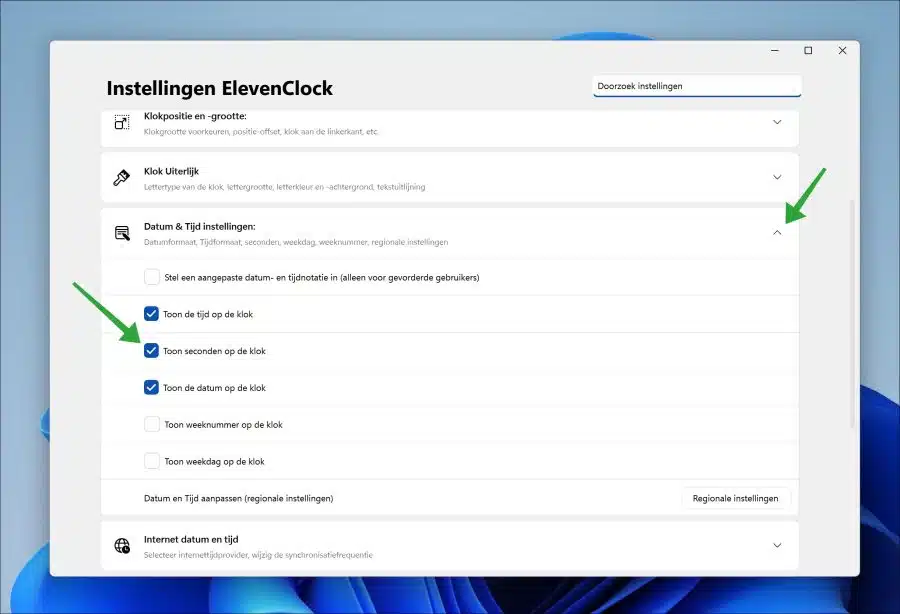Viewport: 900px width, 614px height.
Task: Click 'Datum & Tijd instellingen:' title text
Action: (x=200, y=227)
